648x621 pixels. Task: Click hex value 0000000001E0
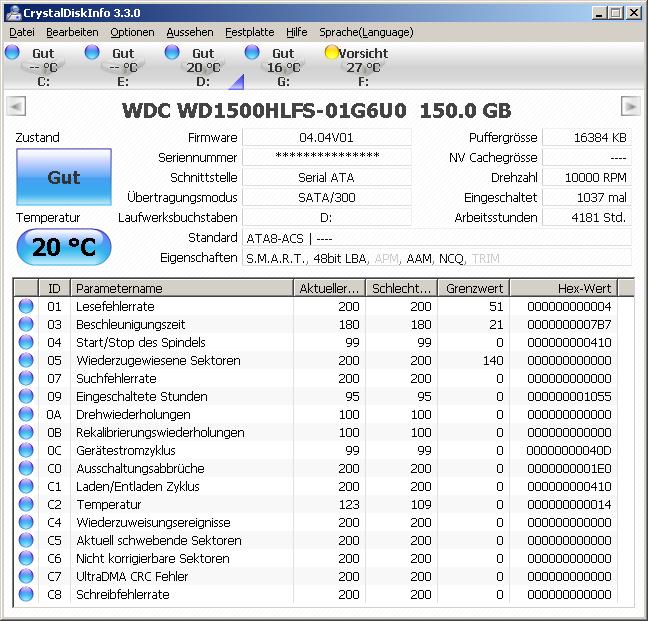point(569,469)
